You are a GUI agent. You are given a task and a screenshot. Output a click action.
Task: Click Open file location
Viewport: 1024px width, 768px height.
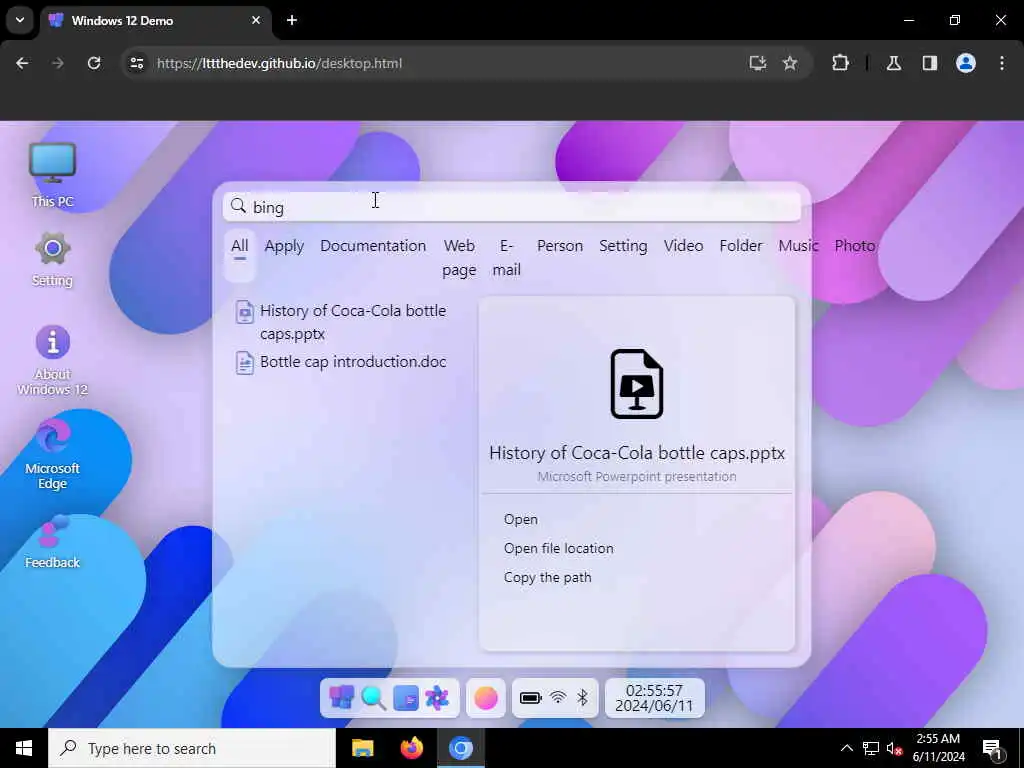(558, 549)
